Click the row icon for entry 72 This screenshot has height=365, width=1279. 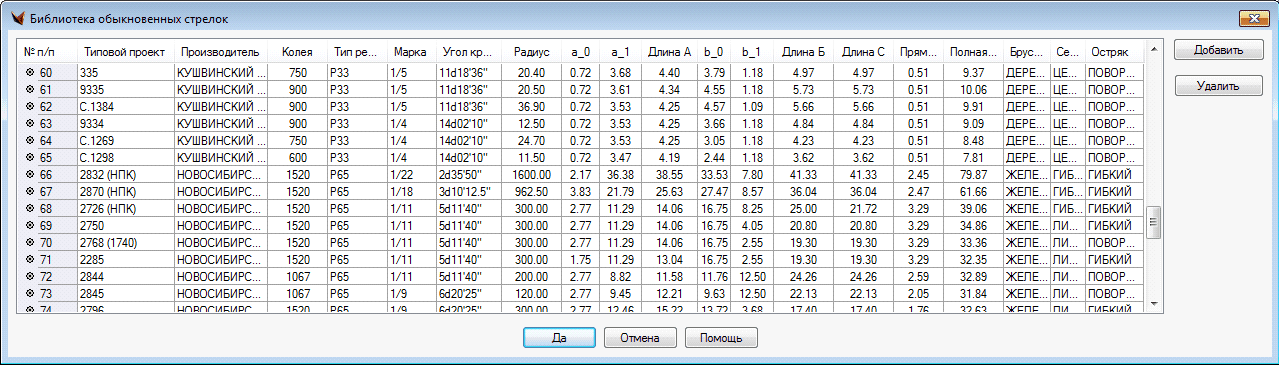tap(30, 277)
